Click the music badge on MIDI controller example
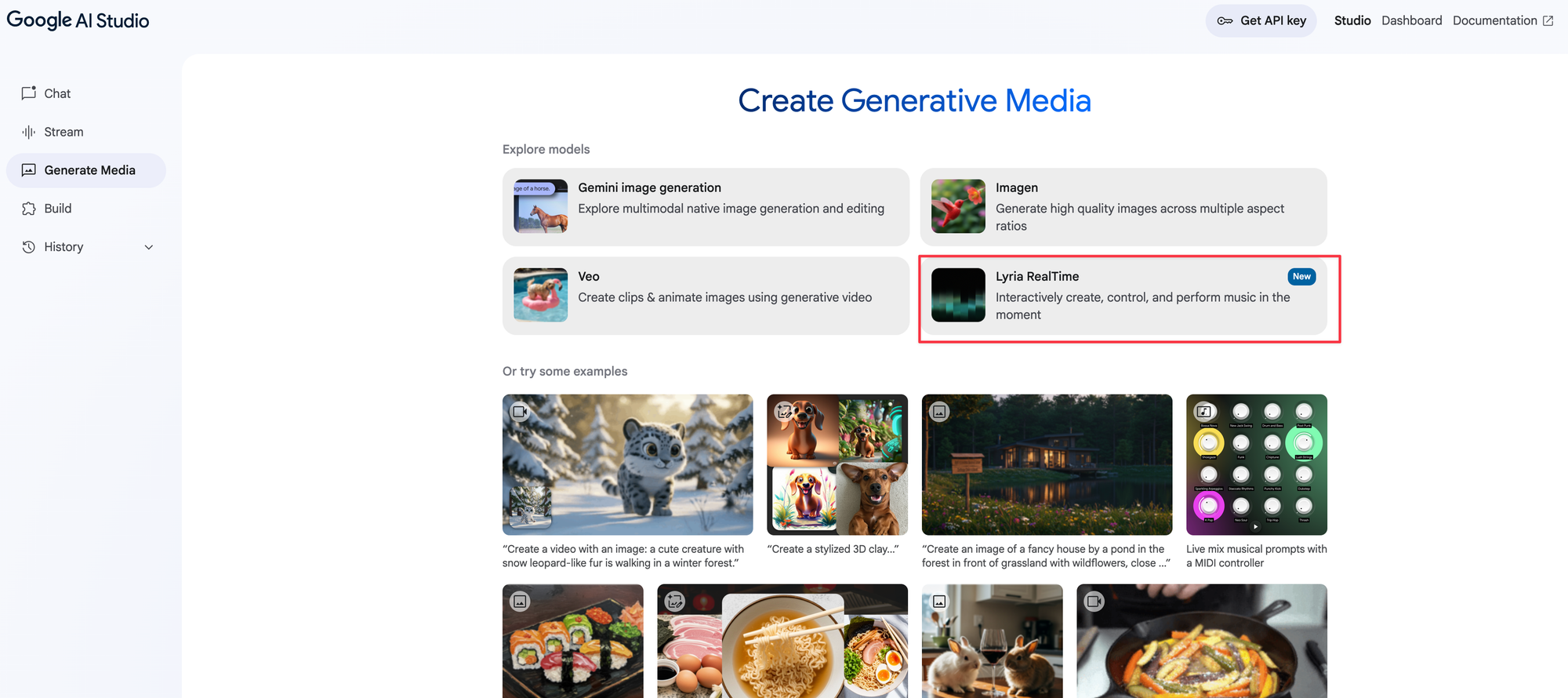 (x=1203, y=412)
